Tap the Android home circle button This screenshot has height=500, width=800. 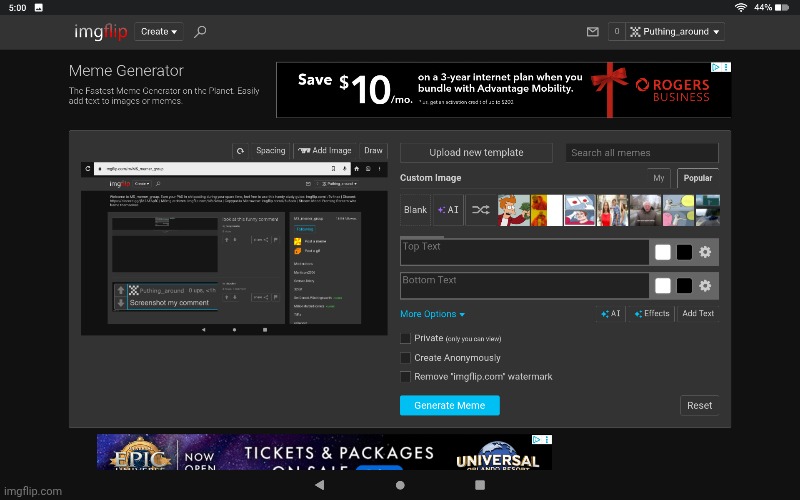[x=400, y=485]
